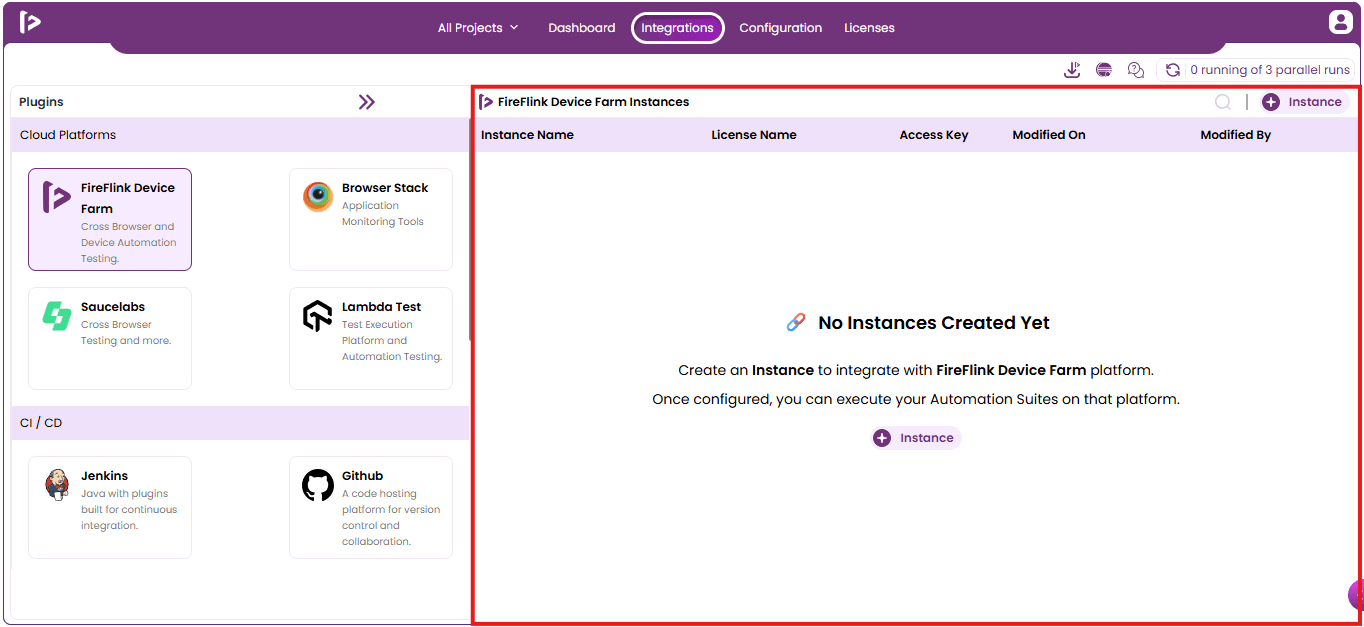
Task: Click the Plugins panel title
Action: (41, 102)
